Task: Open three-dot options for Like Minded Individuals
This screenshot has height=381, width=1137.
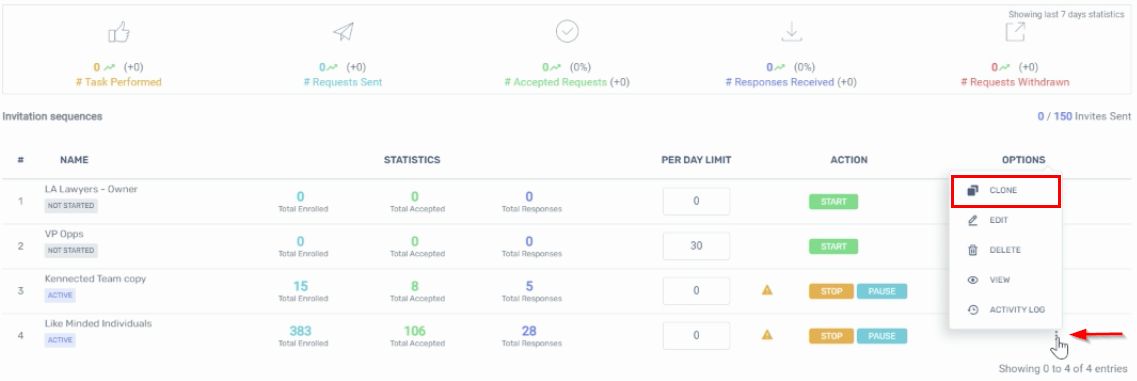Action: 1057,336
